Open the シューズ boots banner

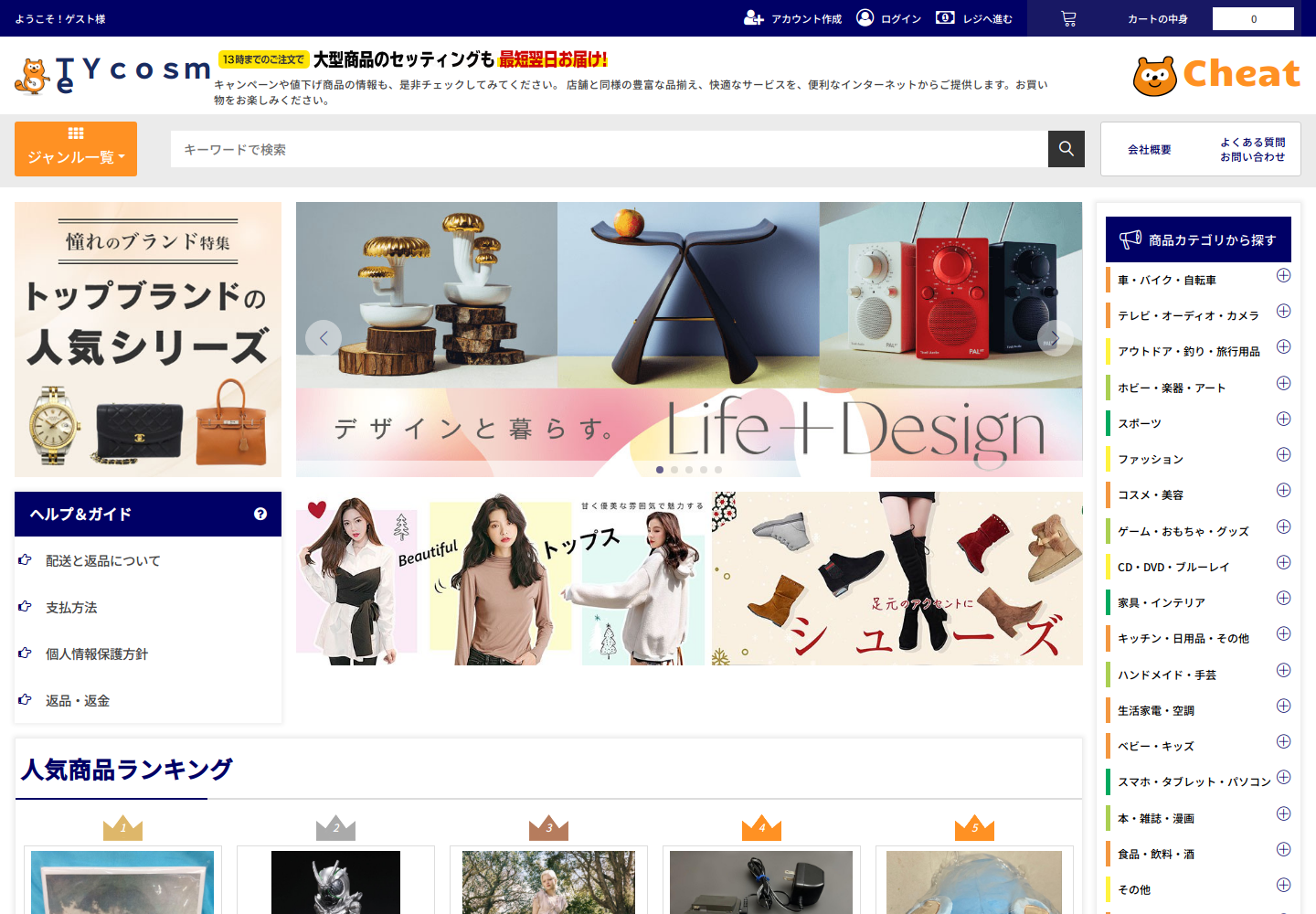897,579
